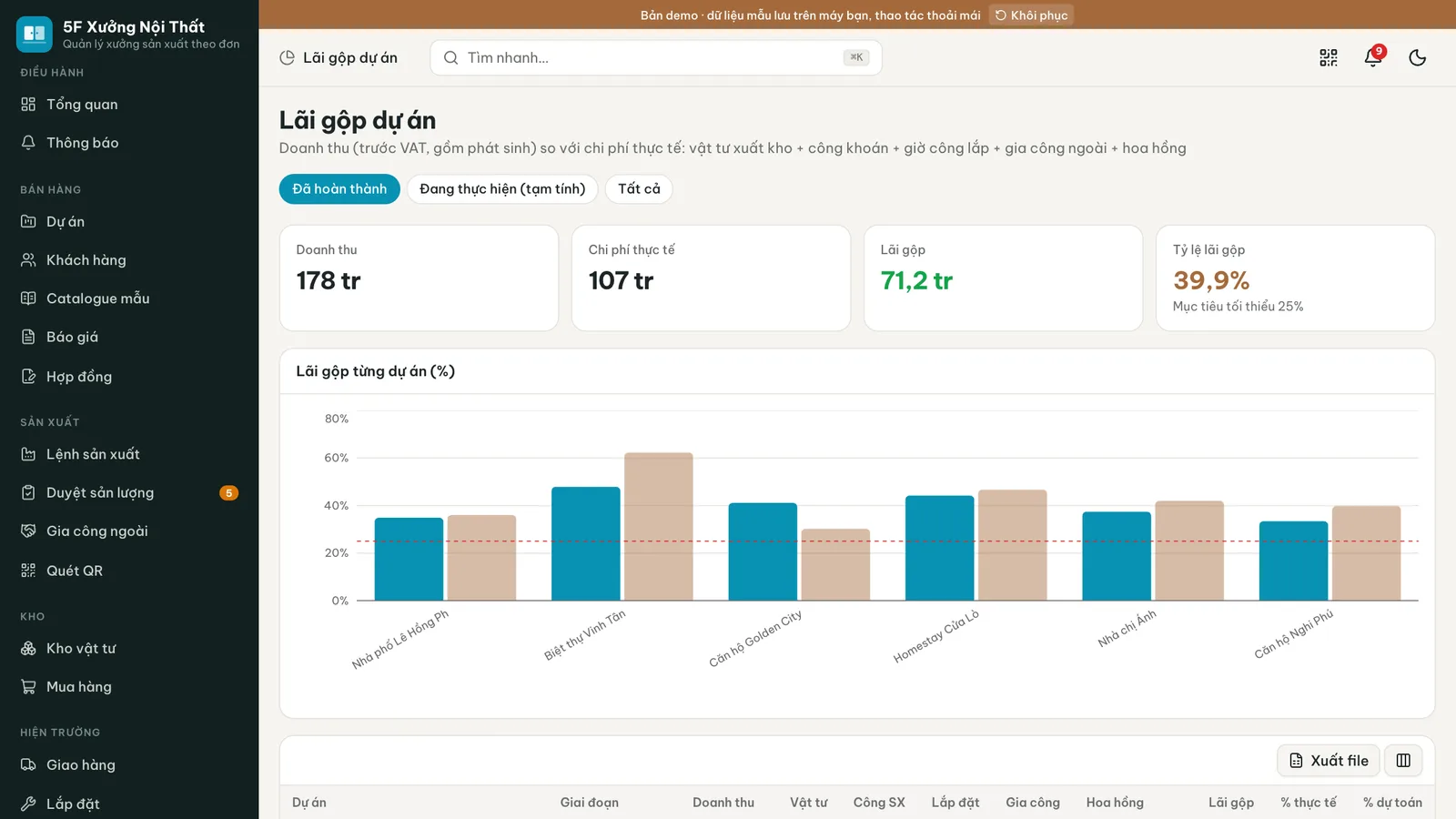1456x819 pixels.
Task: Open the QR scanner icon in header
Action: [x=1329, y=57]
